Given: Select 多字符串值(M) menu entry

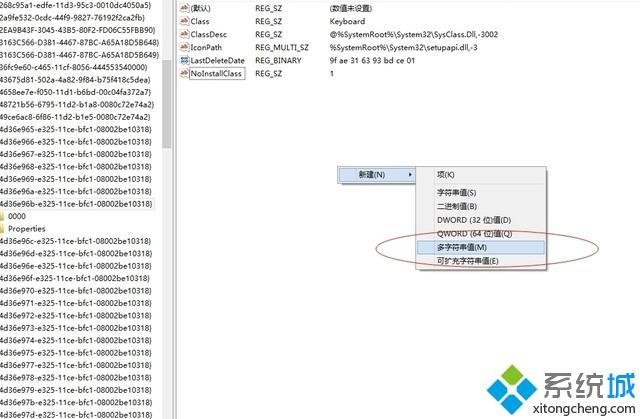Looking at the screenshot, I should point(481,247).
